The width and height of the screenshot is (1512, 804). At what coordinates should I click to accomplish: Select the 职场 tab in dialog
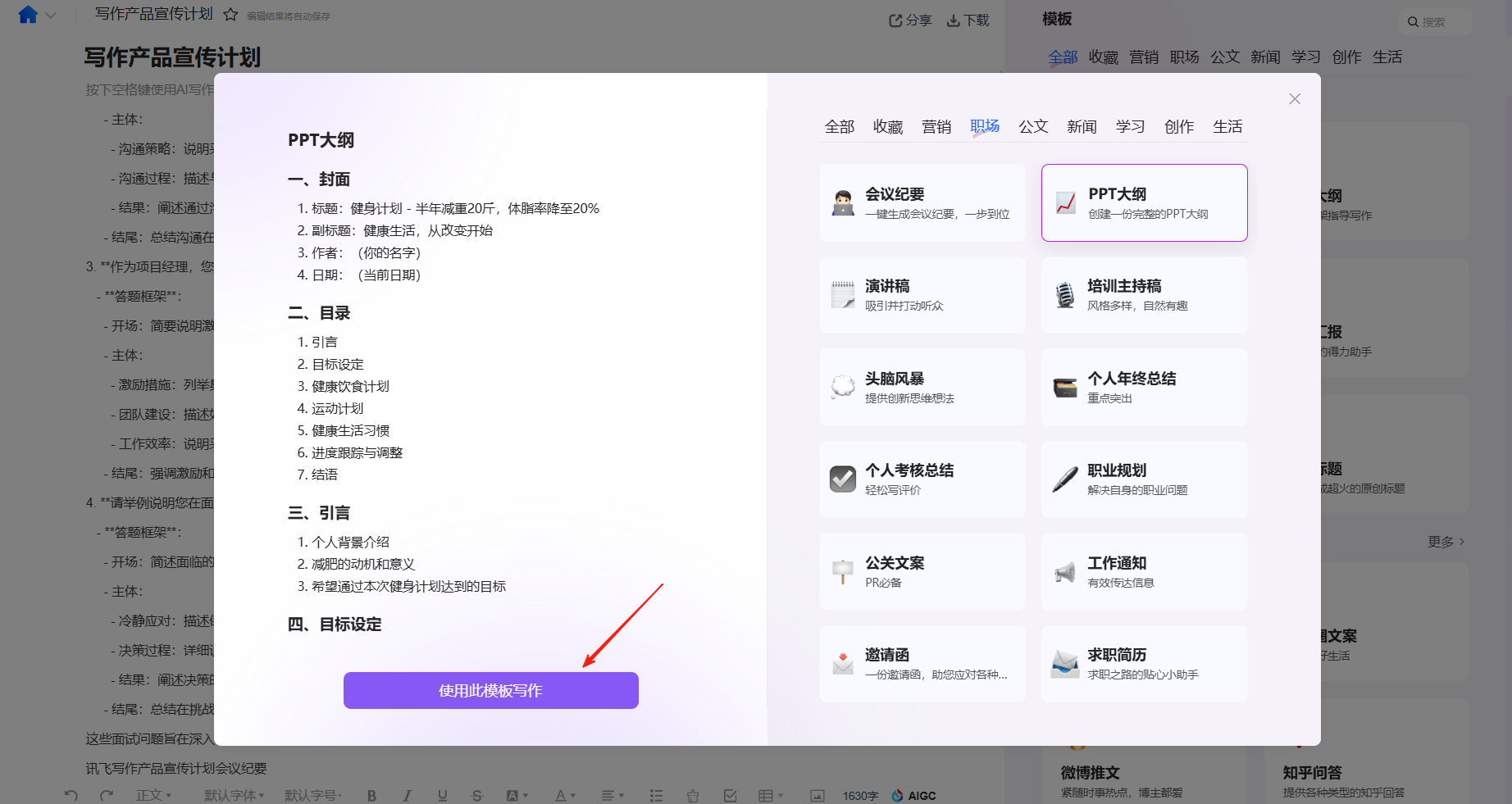[985, 126]
